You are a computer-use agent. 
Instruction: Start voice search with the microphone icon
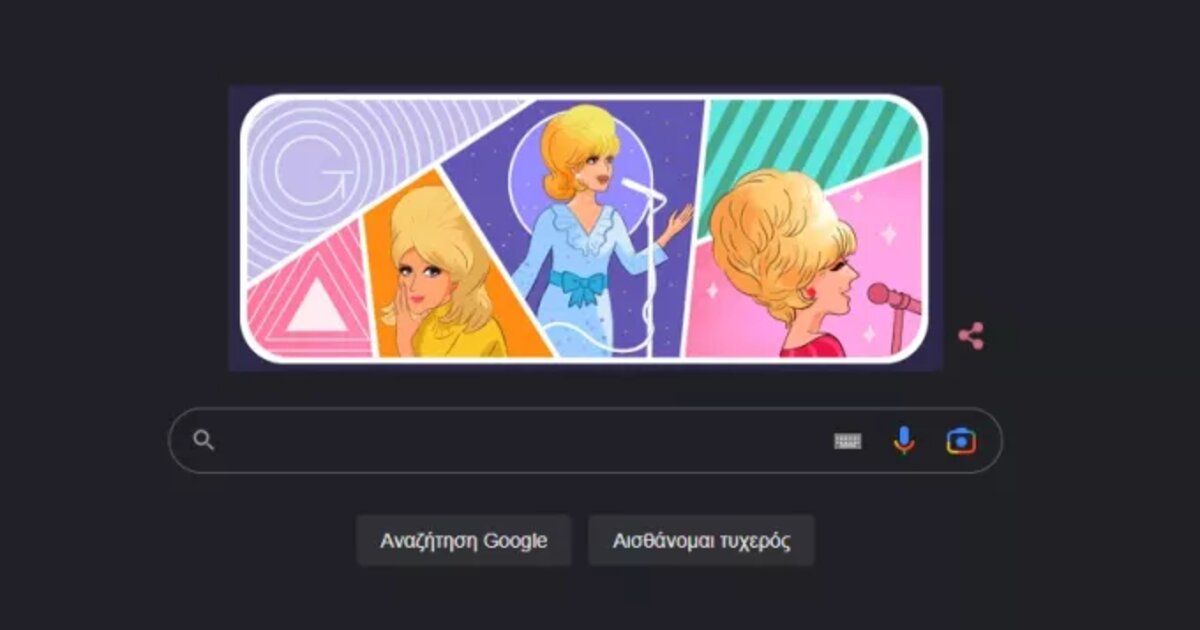904,440
